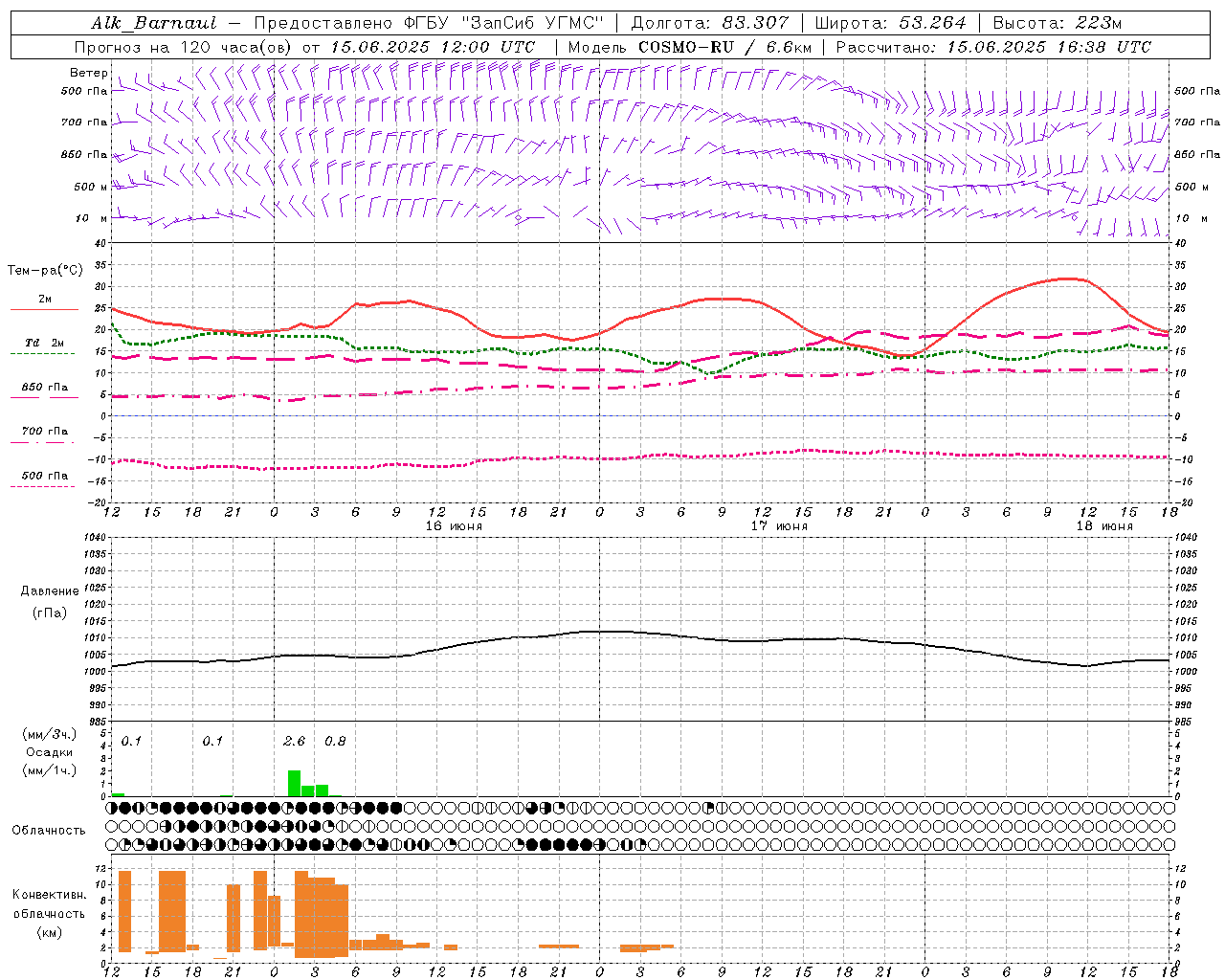
Task: Click the Осадки label
Action: (x=49, y=752)
